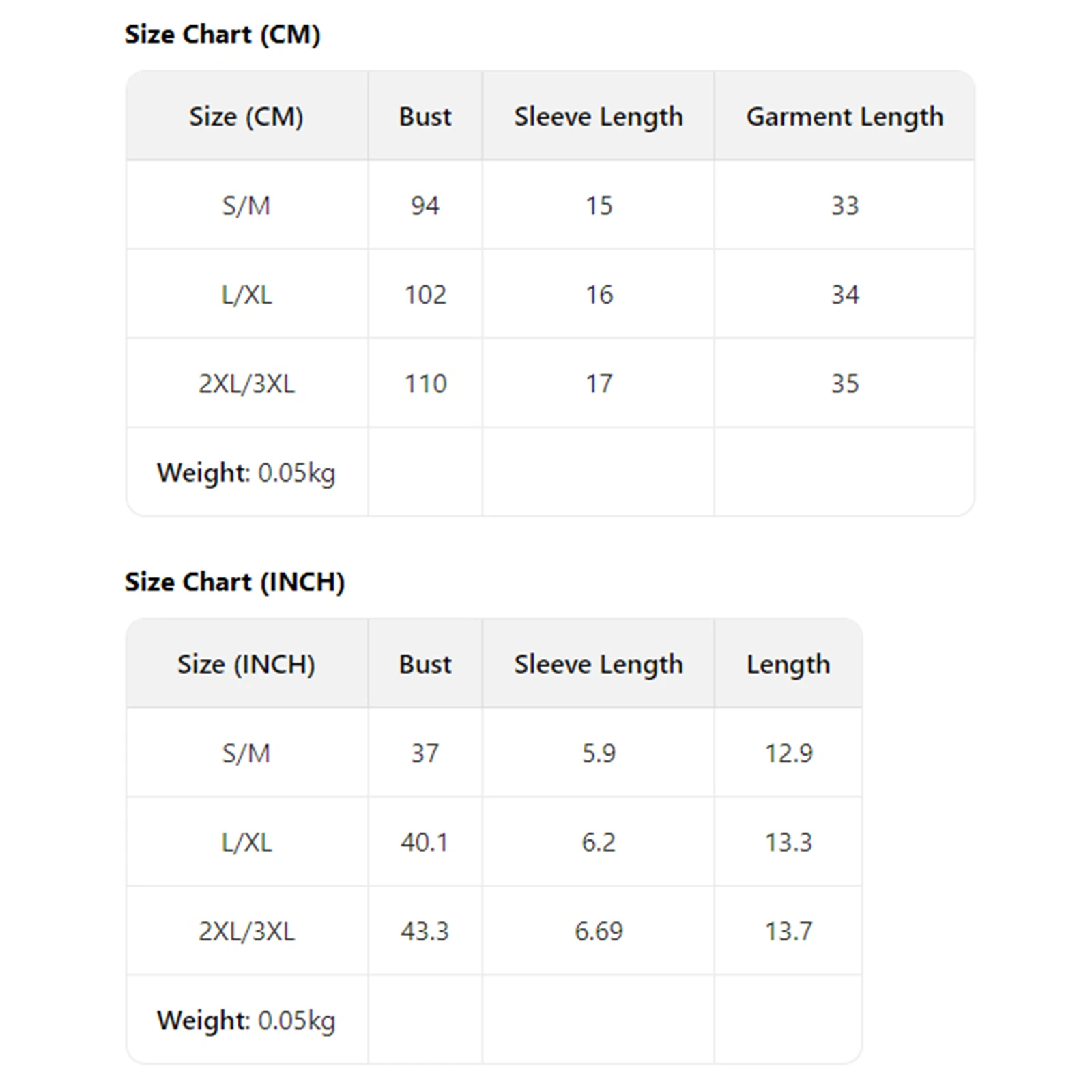Image resolution: width=1092 pixels, height=1092 pixels.
Task: Click the length 13.7 cell
Action: point(788,932)
